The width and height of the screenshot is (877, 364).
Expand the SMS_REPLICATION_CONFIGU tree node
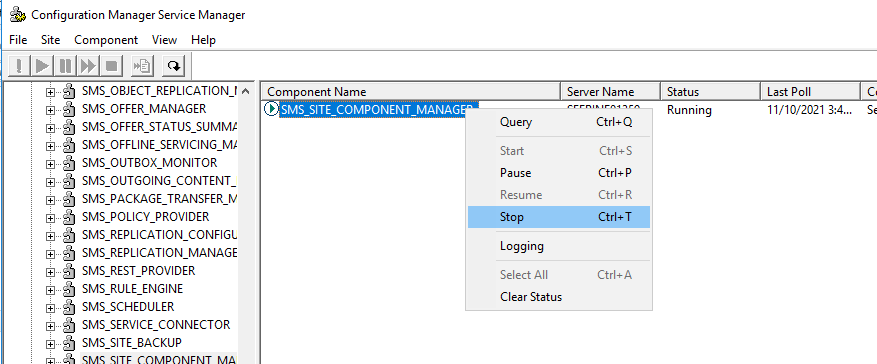pos(50,237)
